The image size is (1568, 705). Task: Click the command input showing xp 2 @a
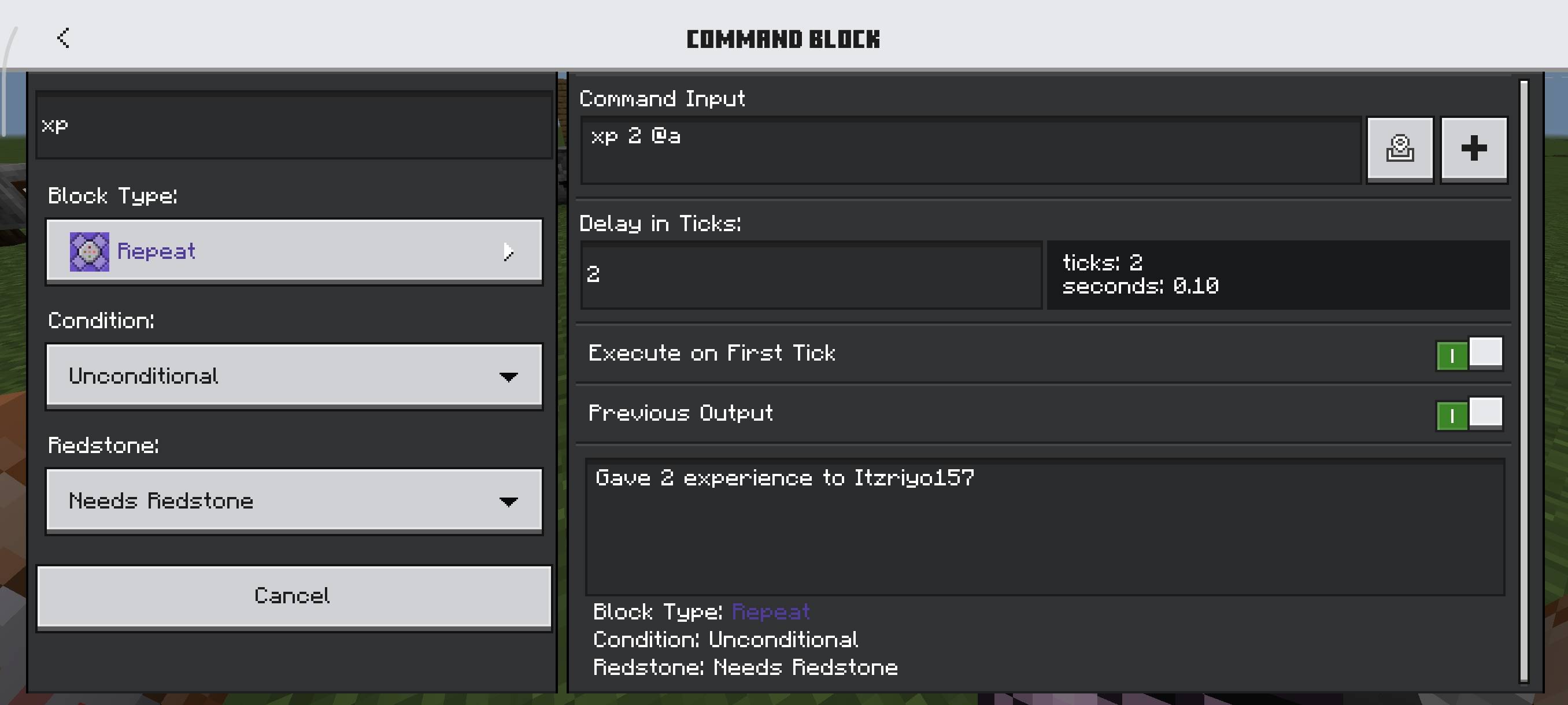click(x=971, y=150)
